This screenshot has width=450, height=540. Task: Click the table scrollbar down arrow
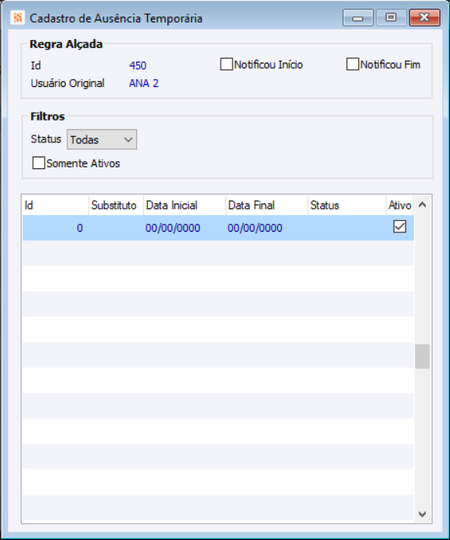pyautogui.click(x=422, y=514)
